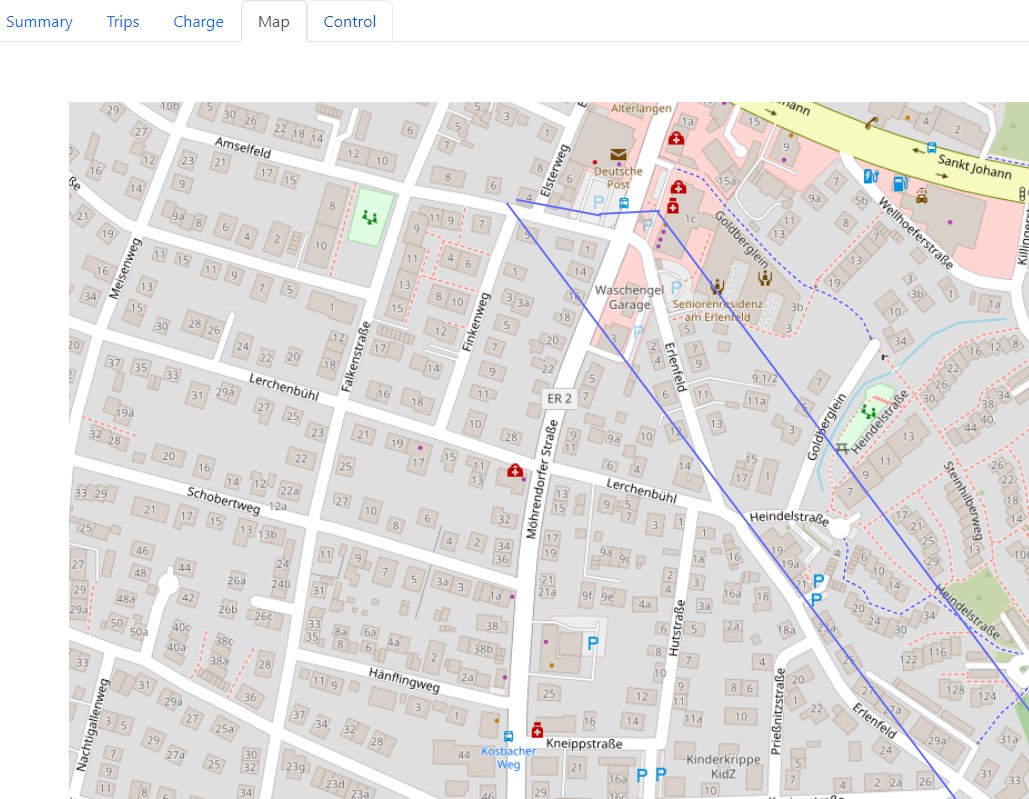Screen dimensions: 1029x799
Task: View the Charge tab
Action: coord(198,21)
